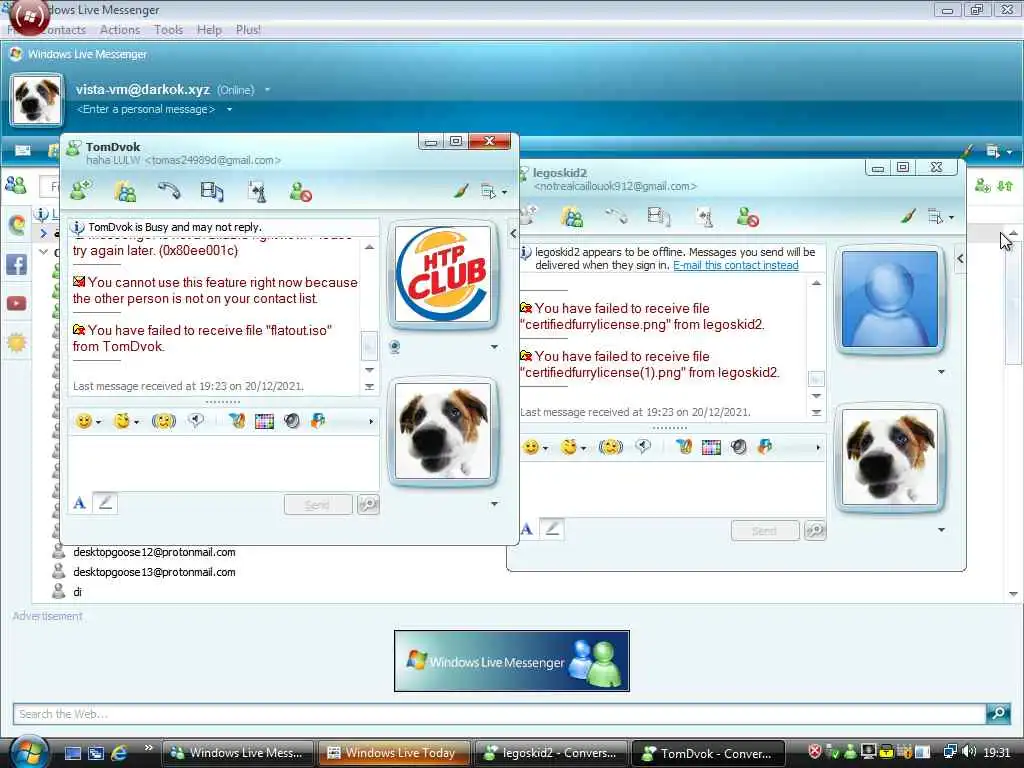
Task: Click Enter a personal message field
Action: [146, 109]
